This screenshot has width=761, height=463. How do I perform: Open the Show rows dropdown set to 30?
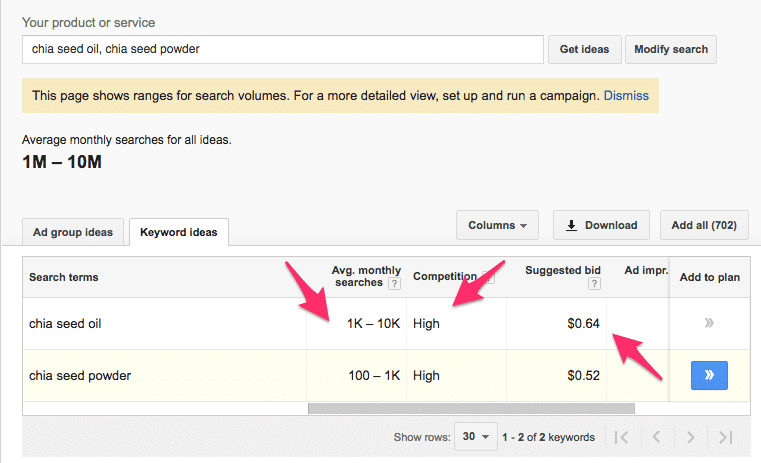(475, 437)
